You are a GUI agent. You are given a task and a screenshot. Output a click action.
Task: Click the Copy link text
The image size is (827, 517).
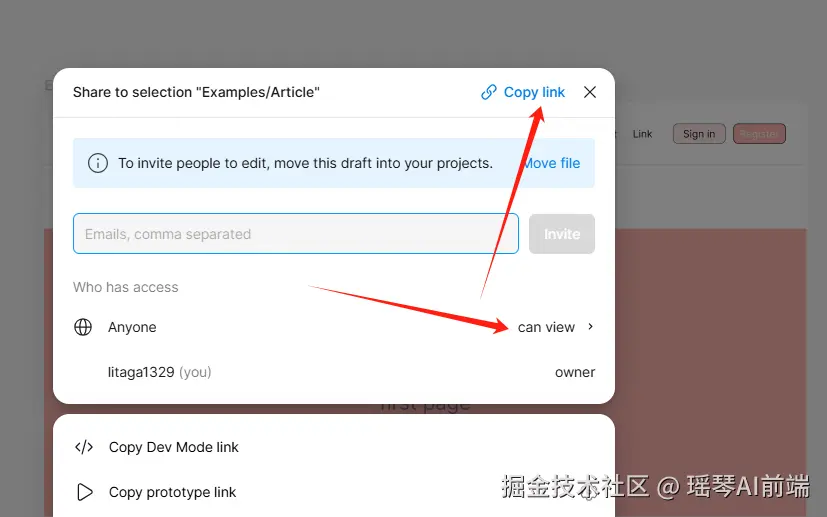(534, 92)
